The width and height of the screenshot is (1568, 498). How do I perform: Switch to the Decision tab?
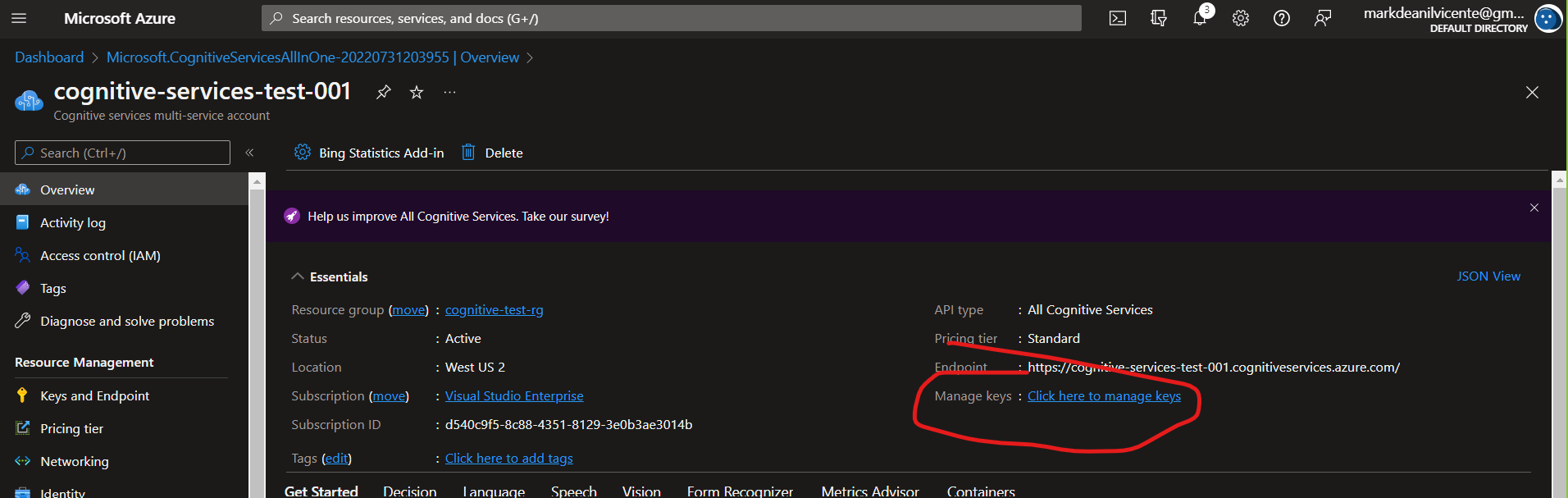(409, 491)
